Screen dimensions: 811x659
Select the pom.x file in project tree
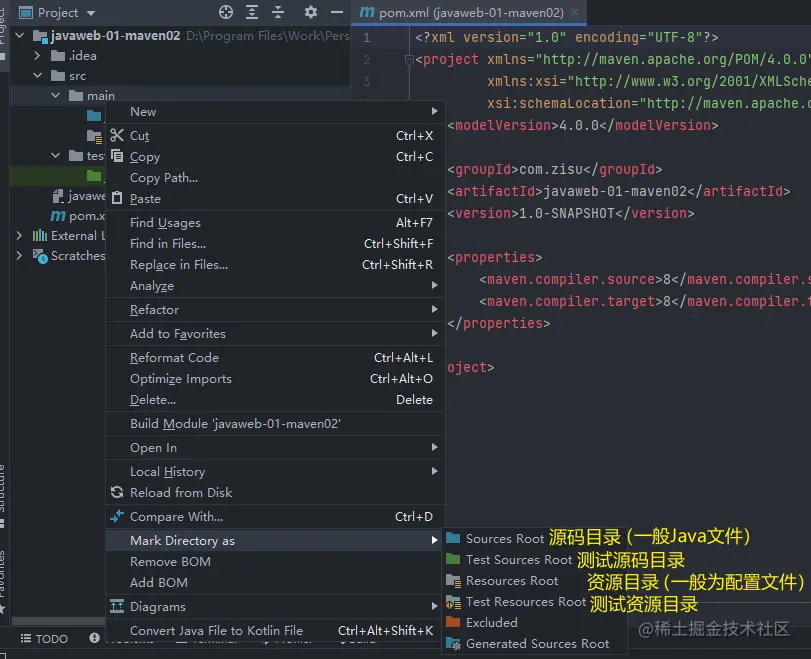pyautogui.click(x=78, y=216)
